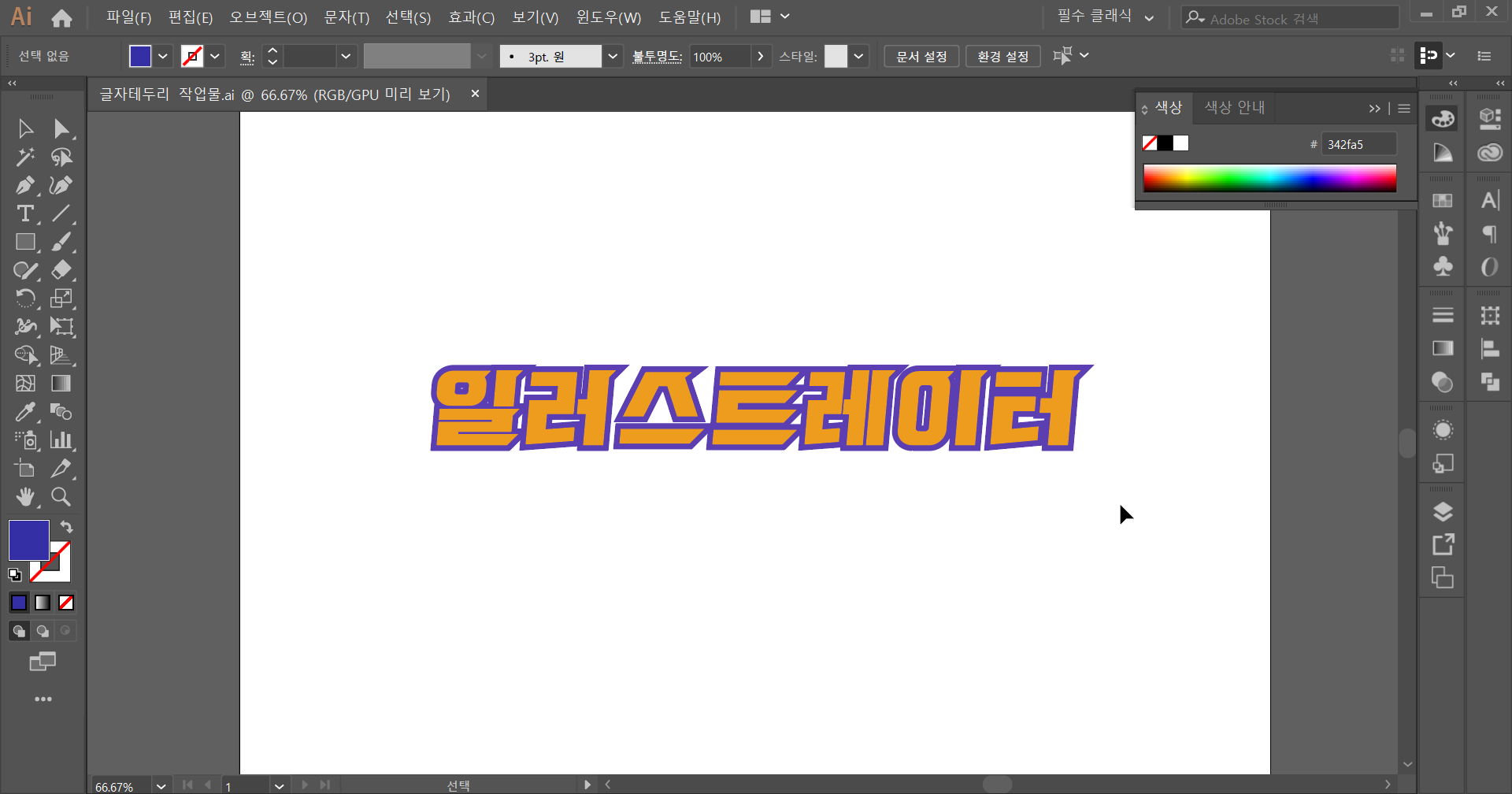Enable Draw Behind mode
Screen dimensions: 1512x794
(x=43, y=631)
